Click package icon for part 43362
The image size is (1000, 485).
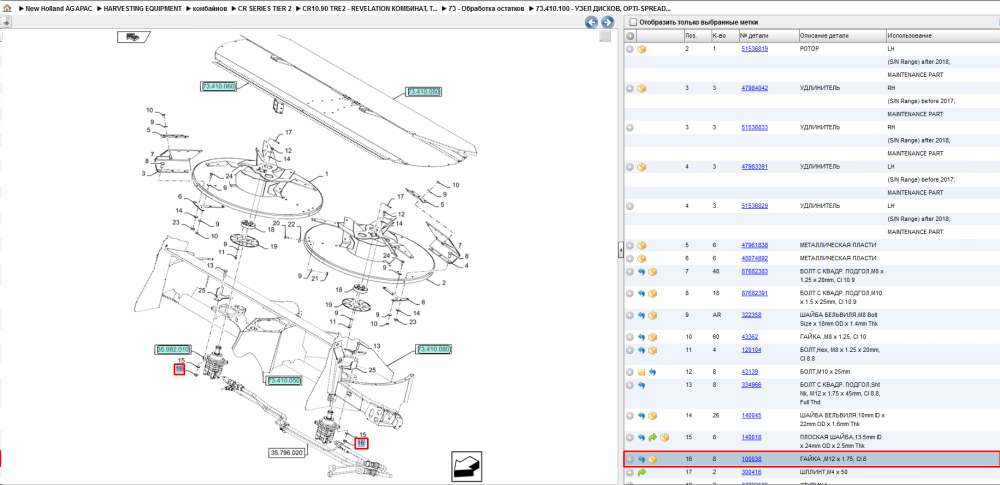pos(652,336)
